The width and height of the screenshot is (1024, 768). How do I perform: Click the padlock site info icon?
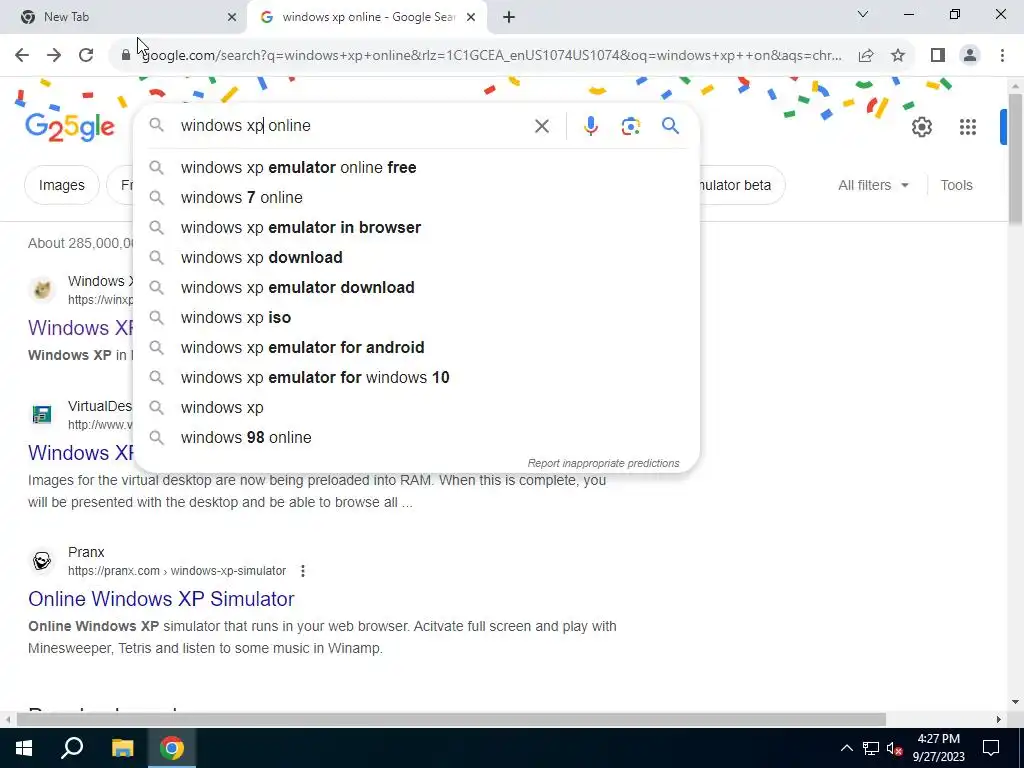tap(125, 56)
